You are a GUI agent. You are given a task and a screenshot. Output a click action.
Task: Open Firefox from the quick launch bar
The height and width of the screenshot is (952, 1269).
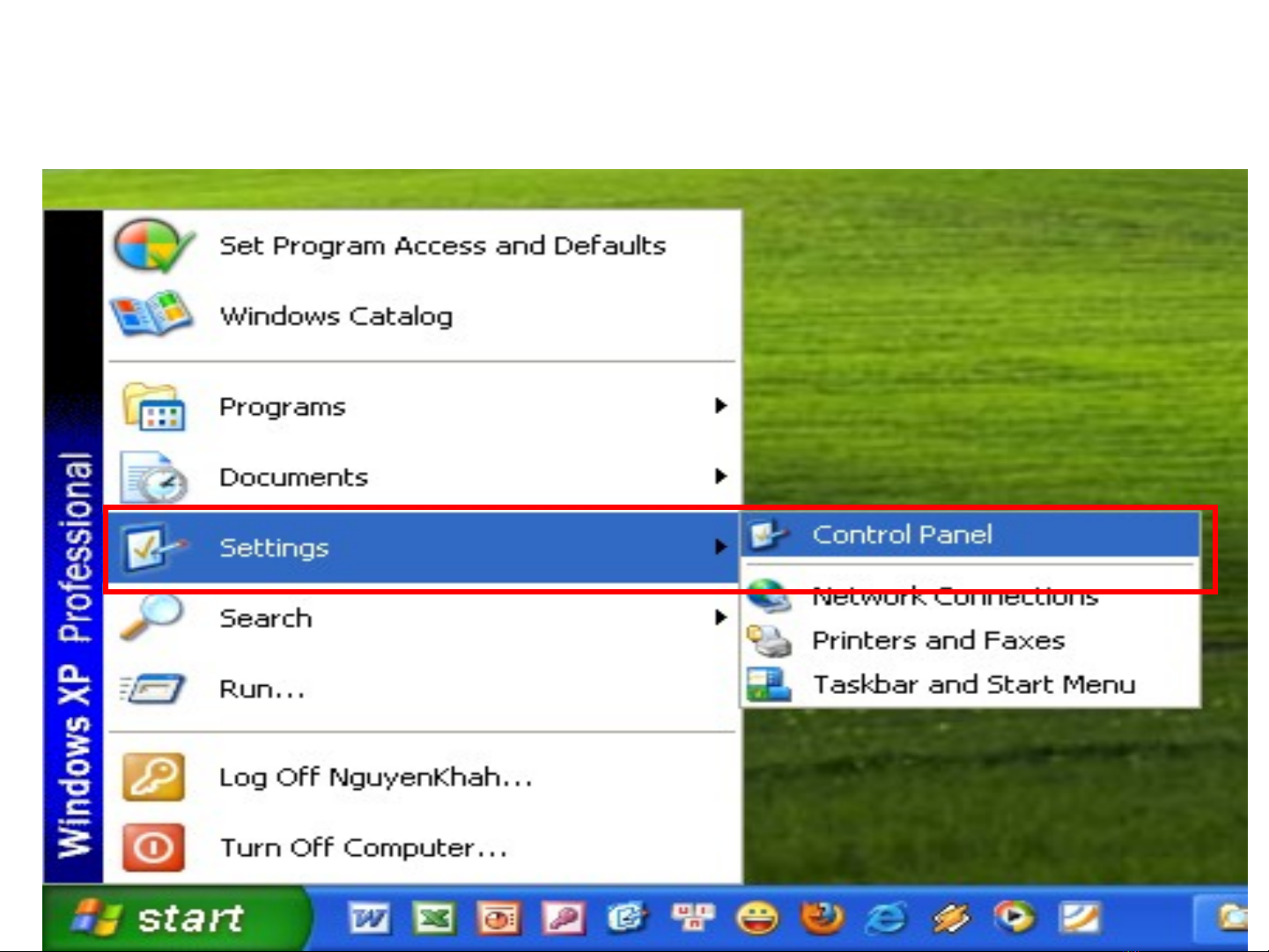(x=822, y=919)
